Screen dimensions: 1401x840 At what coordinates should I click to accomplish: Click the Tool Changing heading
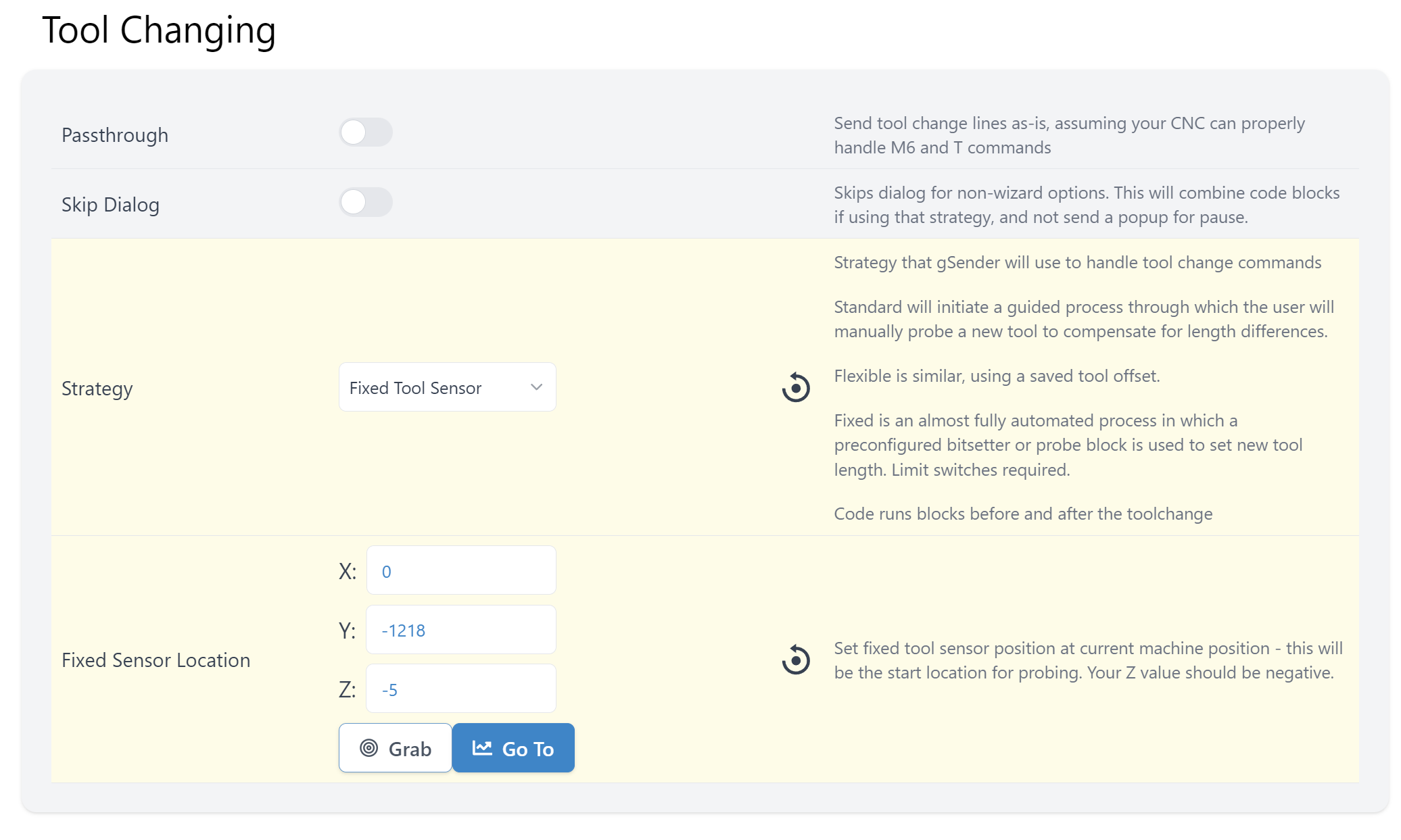(x=159, y=31)
